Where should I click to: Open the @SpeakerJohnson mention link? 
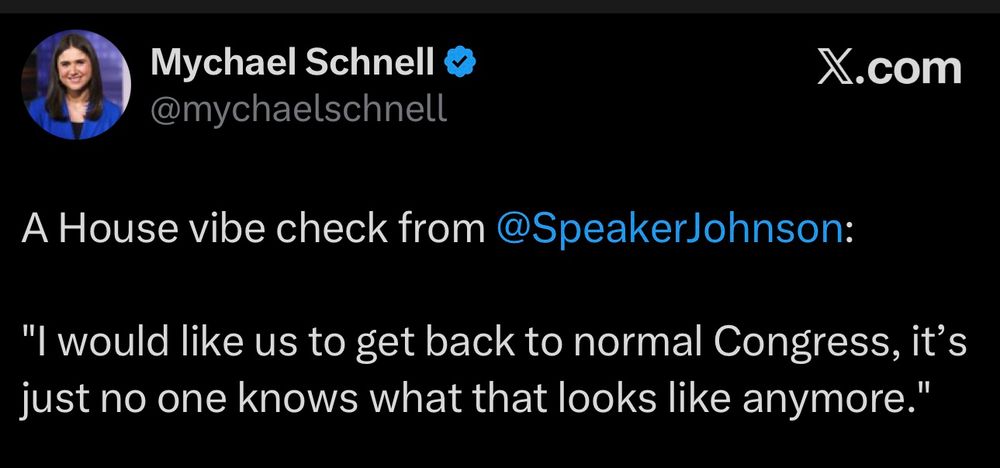(x=667, y=229)
